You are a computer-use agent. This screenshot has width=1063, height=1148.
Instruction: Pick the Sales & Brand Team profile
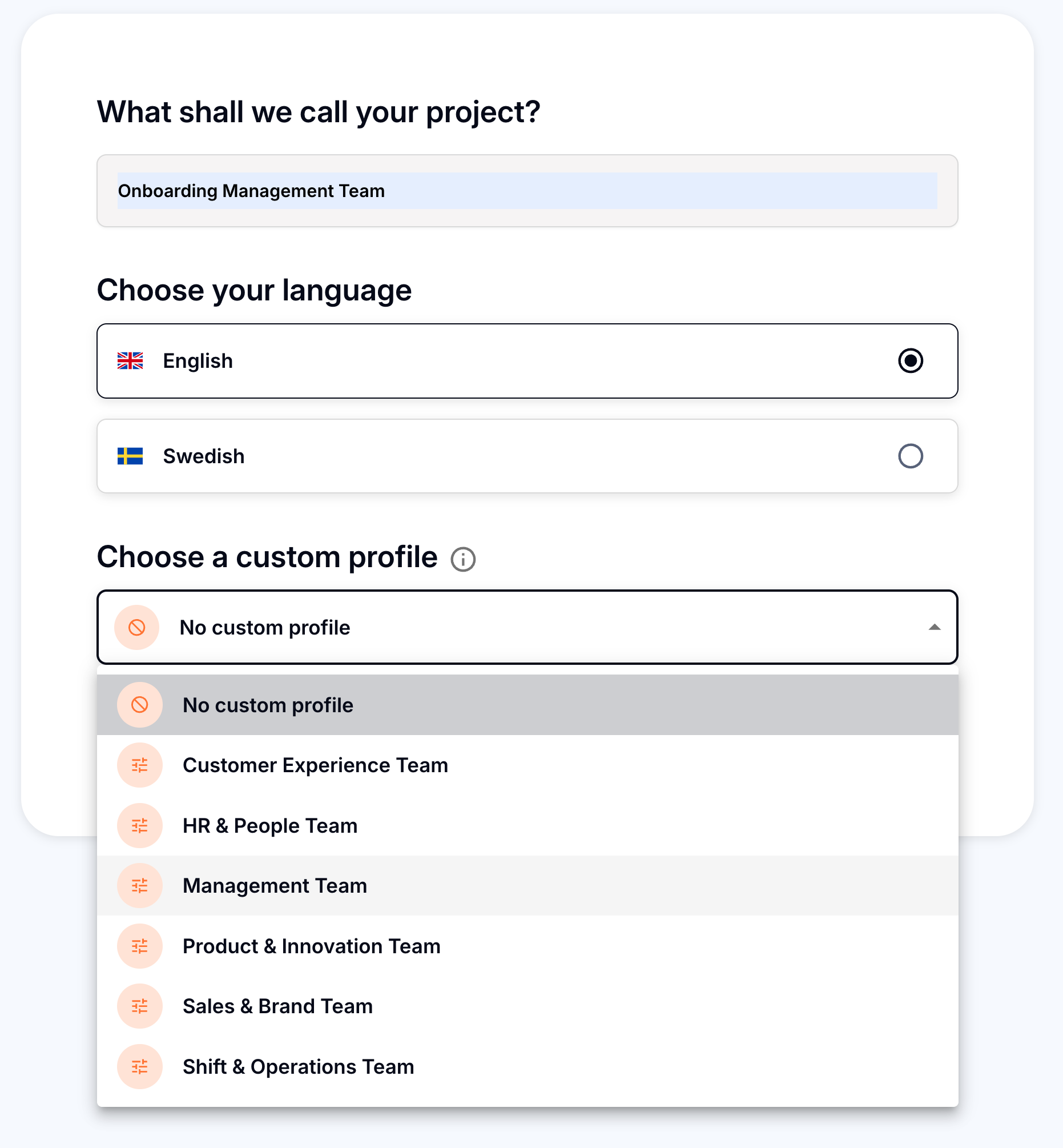pyautogui.click(x=278, y=1006)
